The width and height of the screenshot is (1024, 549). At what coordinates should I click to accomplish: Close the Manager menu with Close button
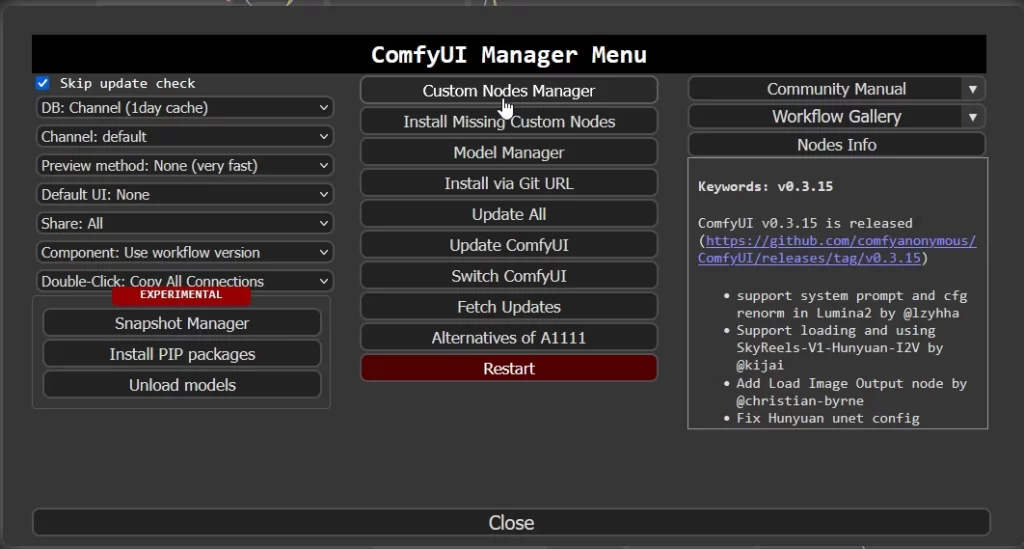[511, 522]
